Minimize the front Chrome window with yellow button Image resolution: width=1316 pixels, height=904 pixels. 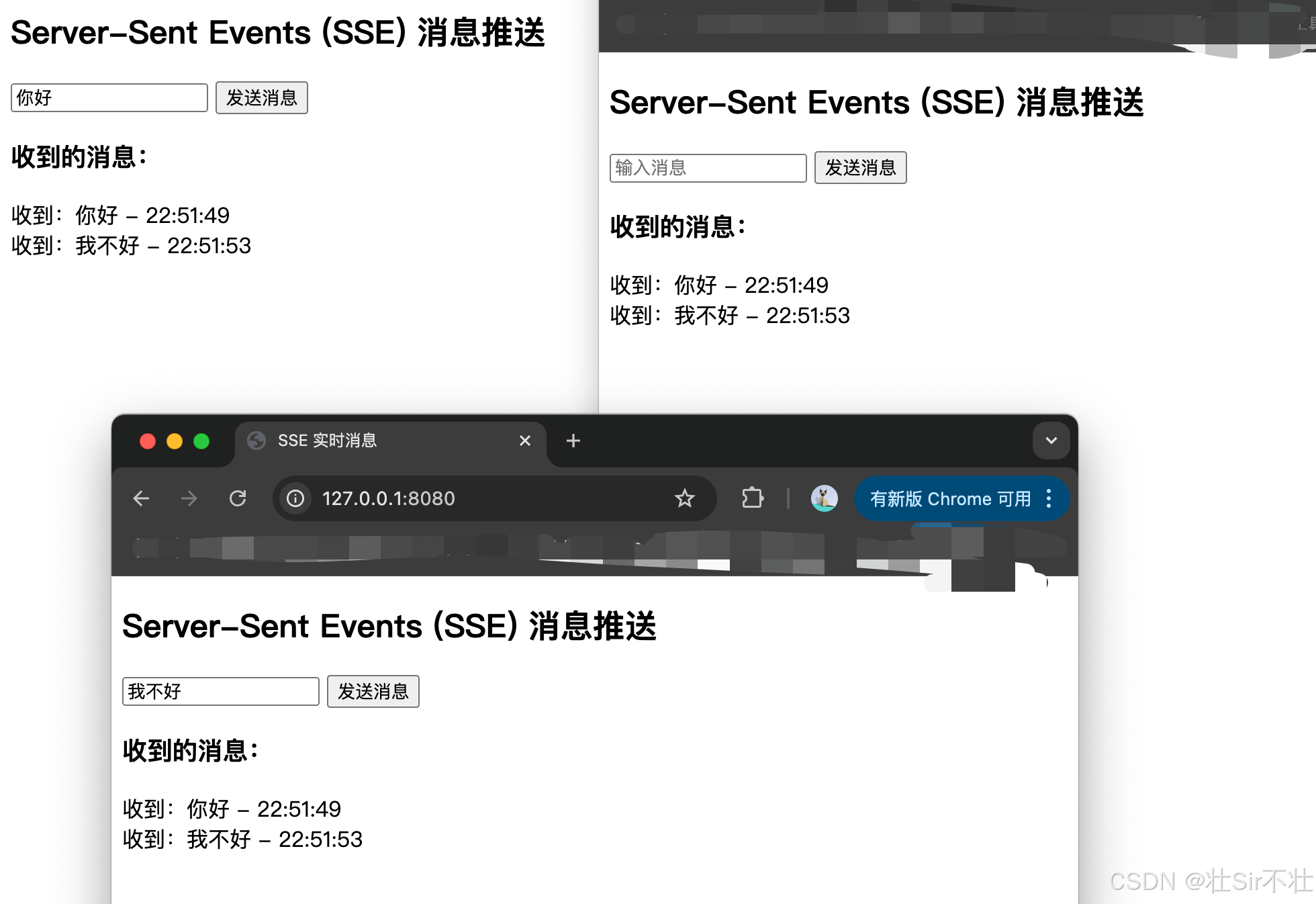(175, 441)
